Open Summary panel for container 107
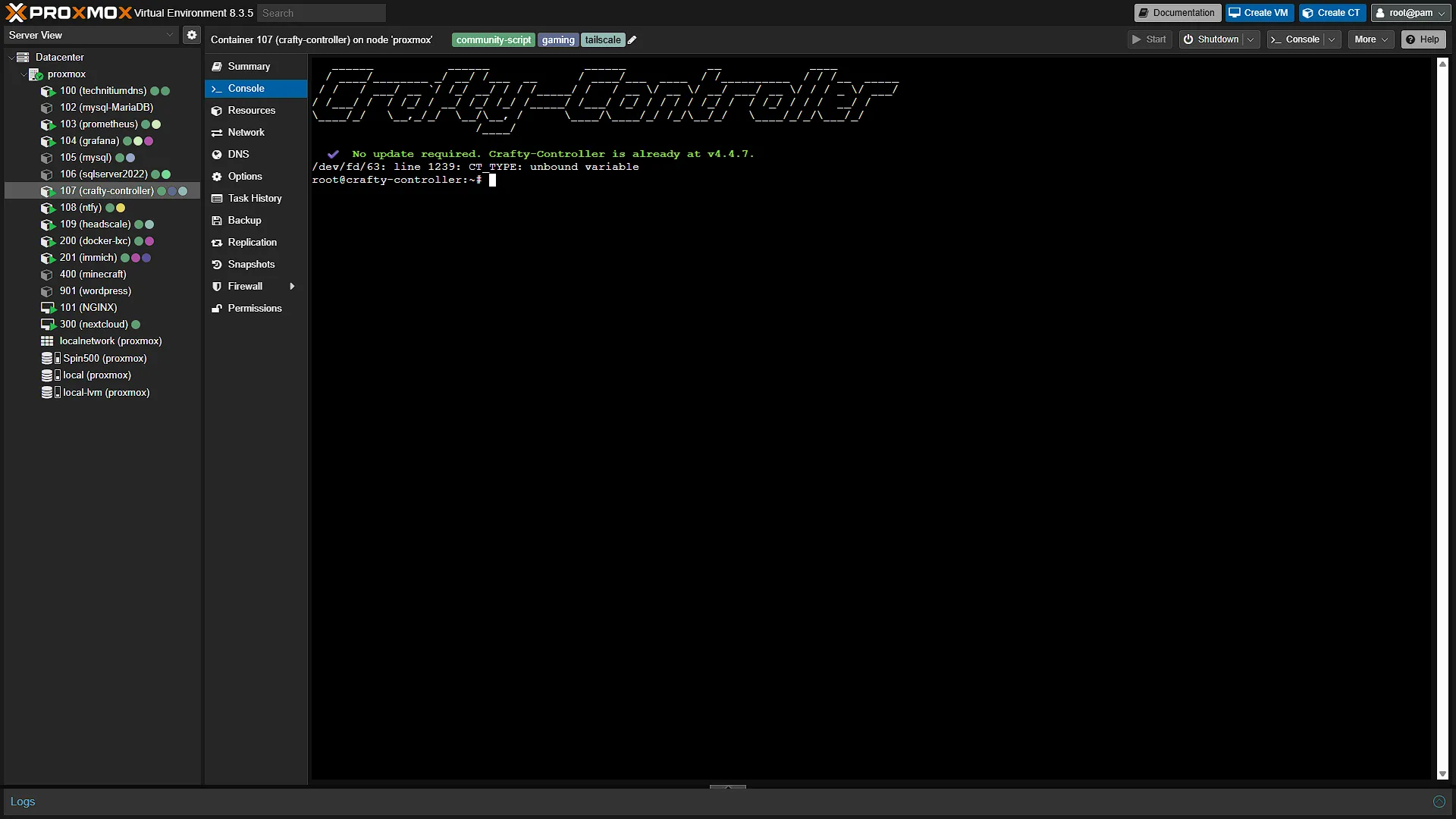 point(256,67)
